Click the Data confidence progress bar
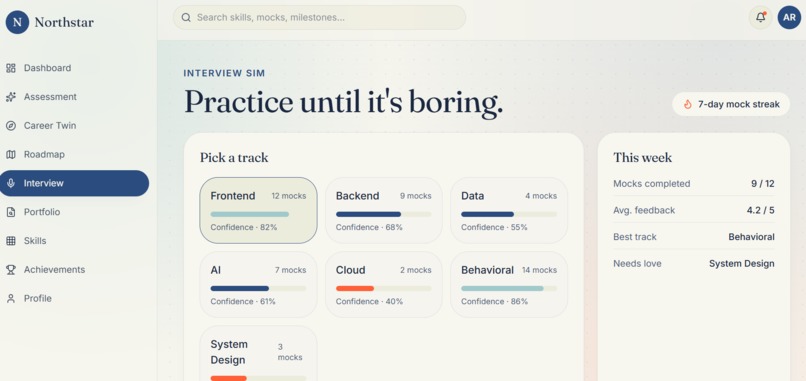 [509, 214]
